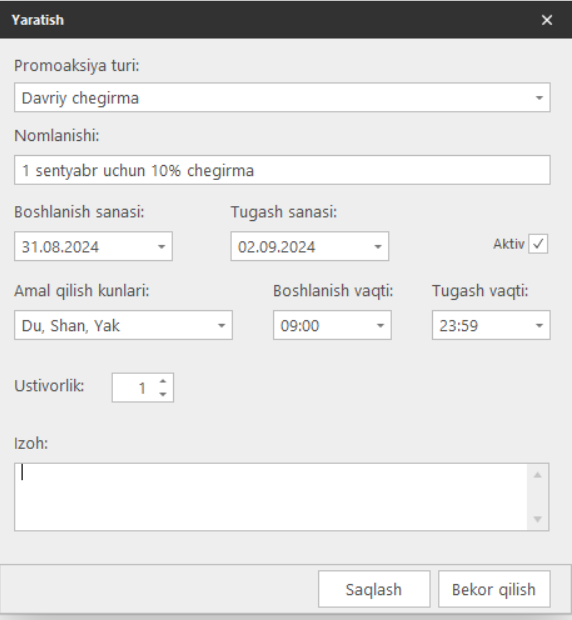Screen dimensions: 572x620
Task: Click the 31.08.2024 start date text
Action: click(x=60, y=247)
